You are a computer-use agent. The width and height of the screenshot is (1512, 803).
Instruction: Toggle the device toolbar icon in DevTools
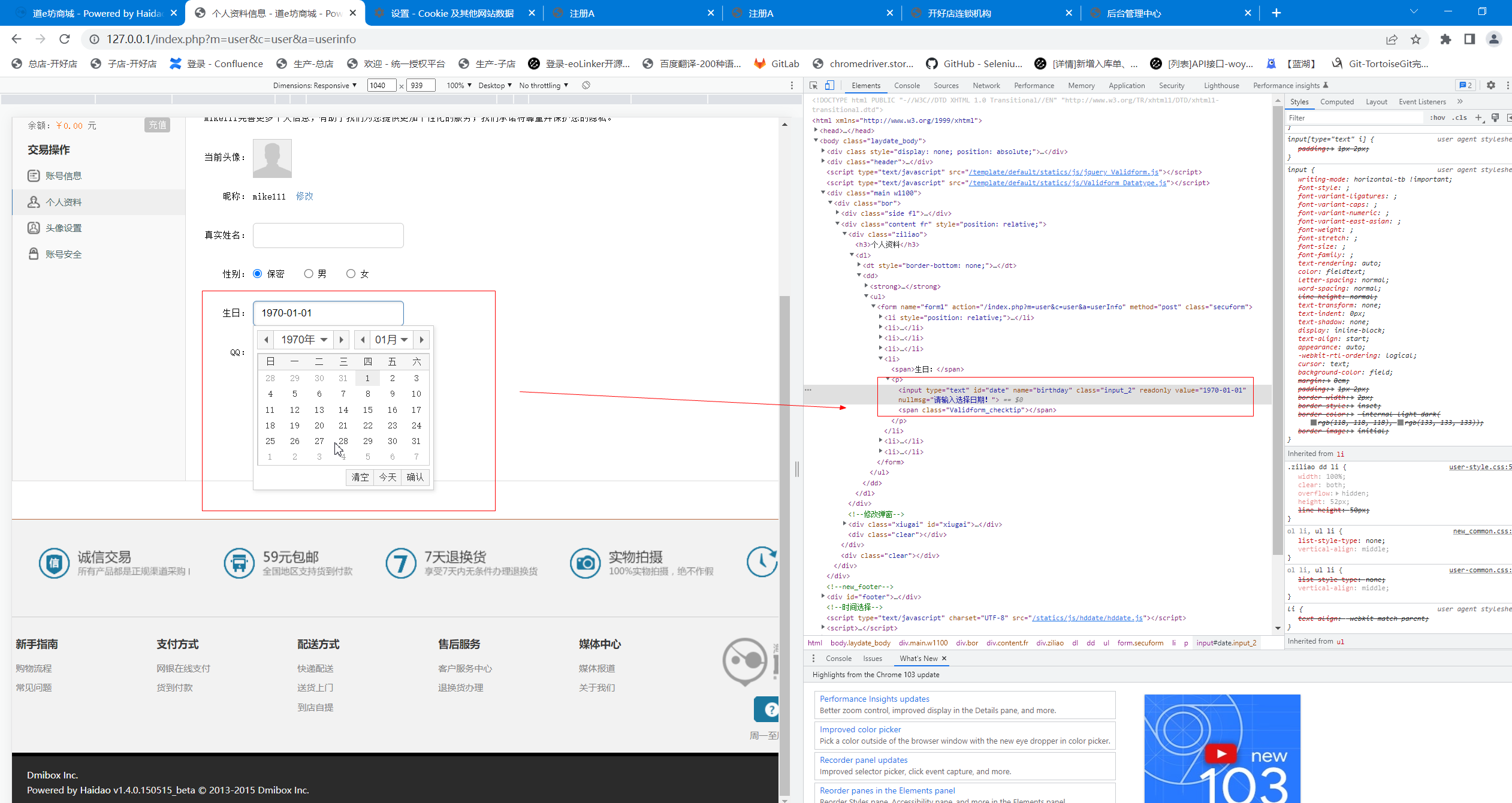click(x=829, y=86)
